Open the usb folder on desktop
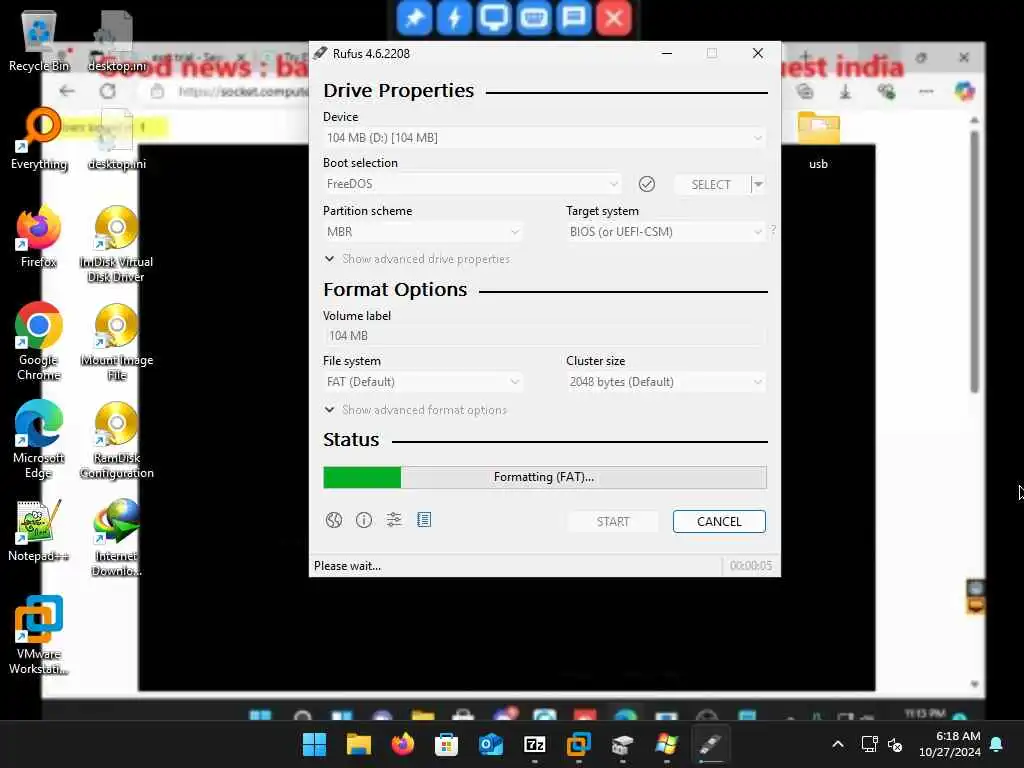Image resolution: width=1024 pixels, height=768 pixels. tap(818, 138)
